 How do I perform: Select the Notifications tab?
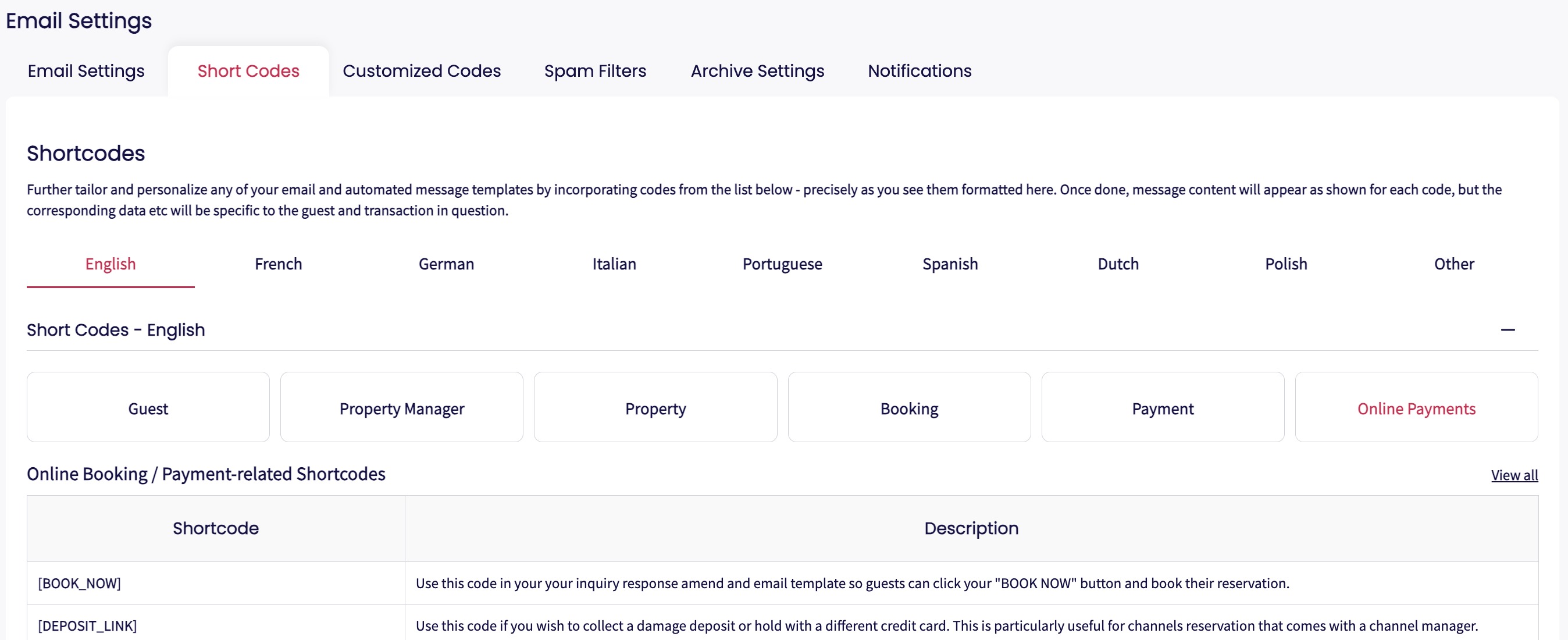919,71
